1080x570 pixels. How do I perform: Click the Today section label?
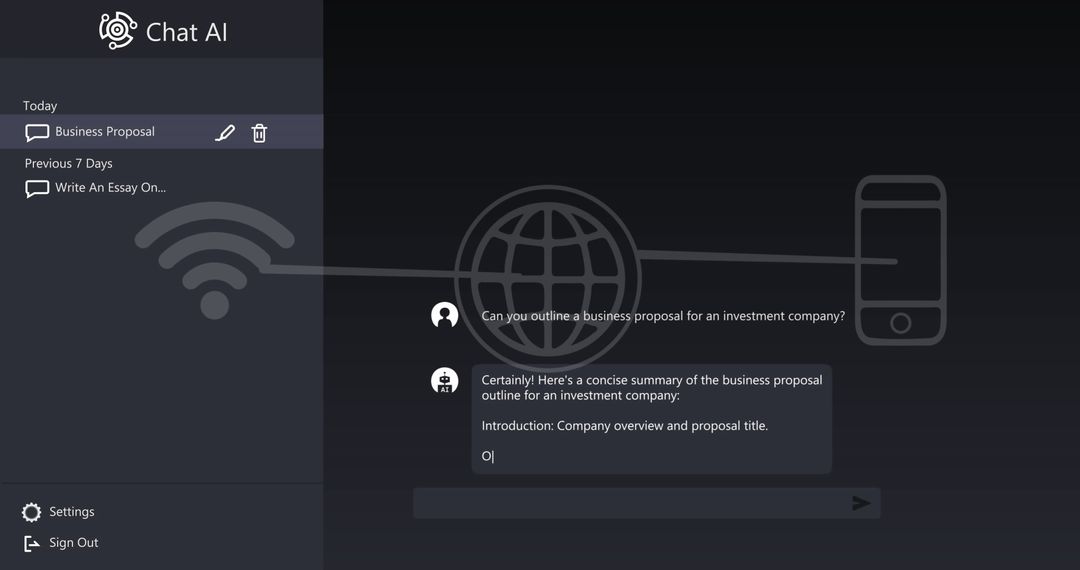tap(40, 105)
